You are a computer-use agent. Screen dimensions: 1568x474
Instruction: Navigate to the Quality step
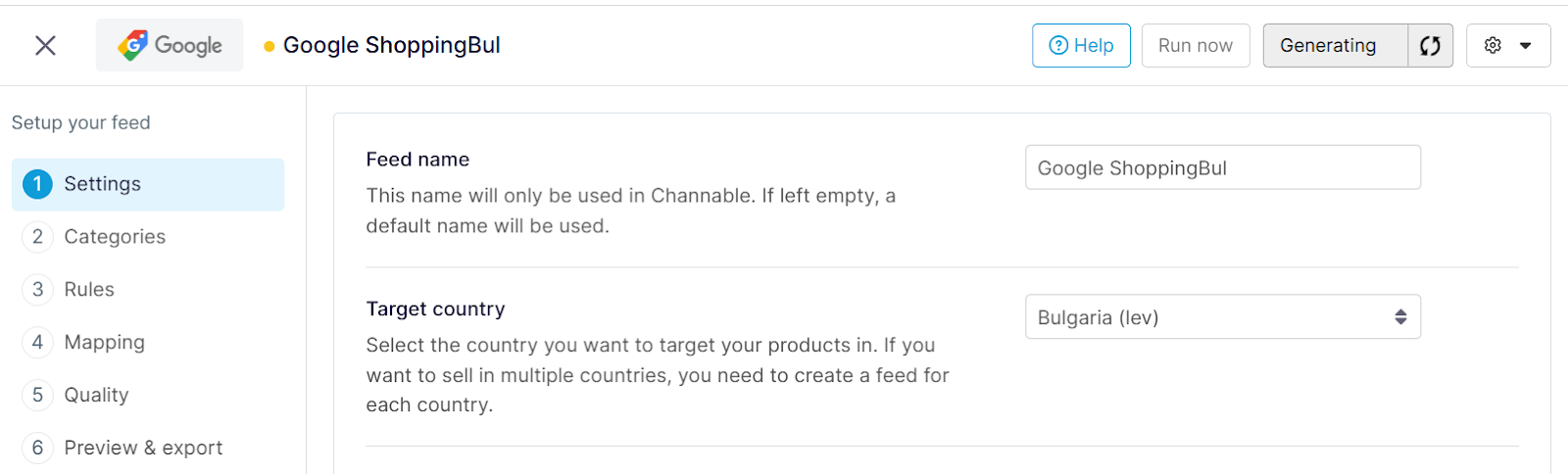pos(96,396)
